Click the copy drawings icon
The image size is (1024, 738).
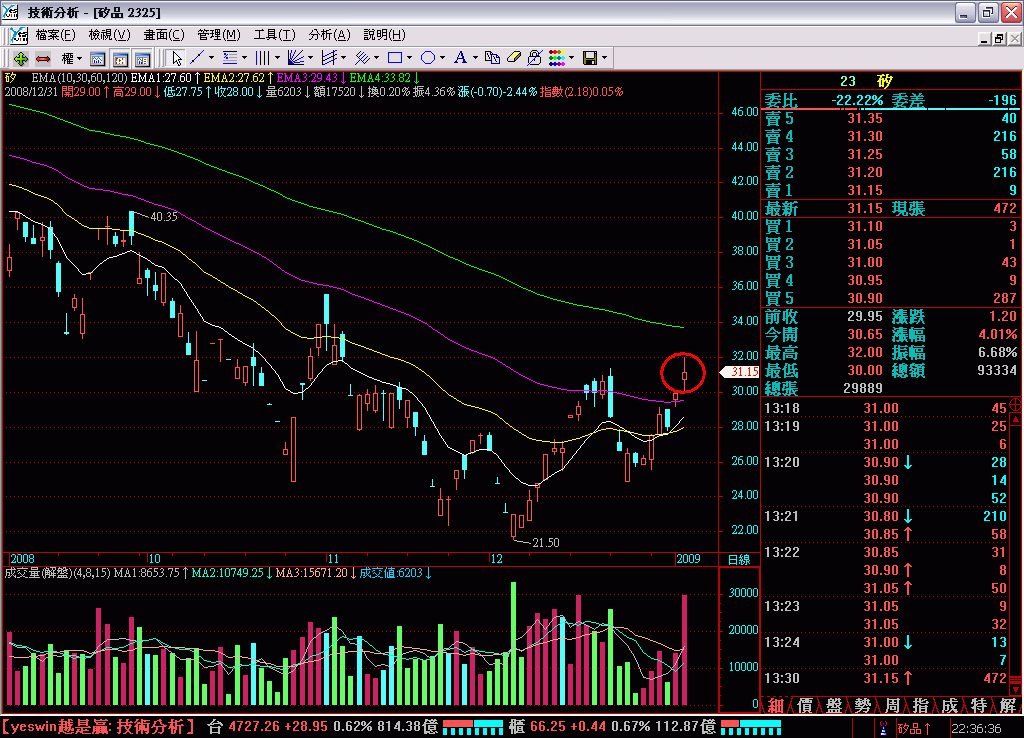tap(492, 59)
